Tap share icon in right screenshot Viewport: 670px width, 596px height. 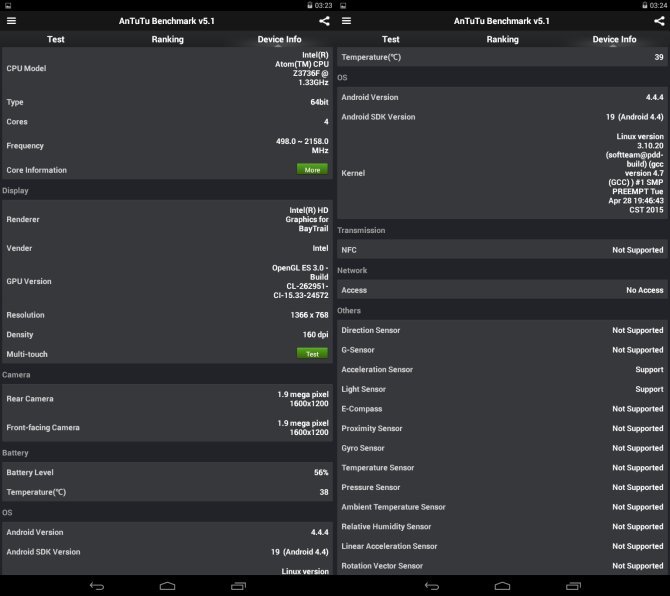pyautogui.click(x=659, y=21)
